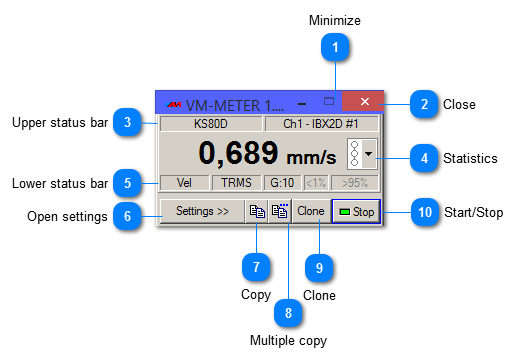This screenshot has width=519, height=364.
Task: Open Settings >> panel
Action: point(202,211)
